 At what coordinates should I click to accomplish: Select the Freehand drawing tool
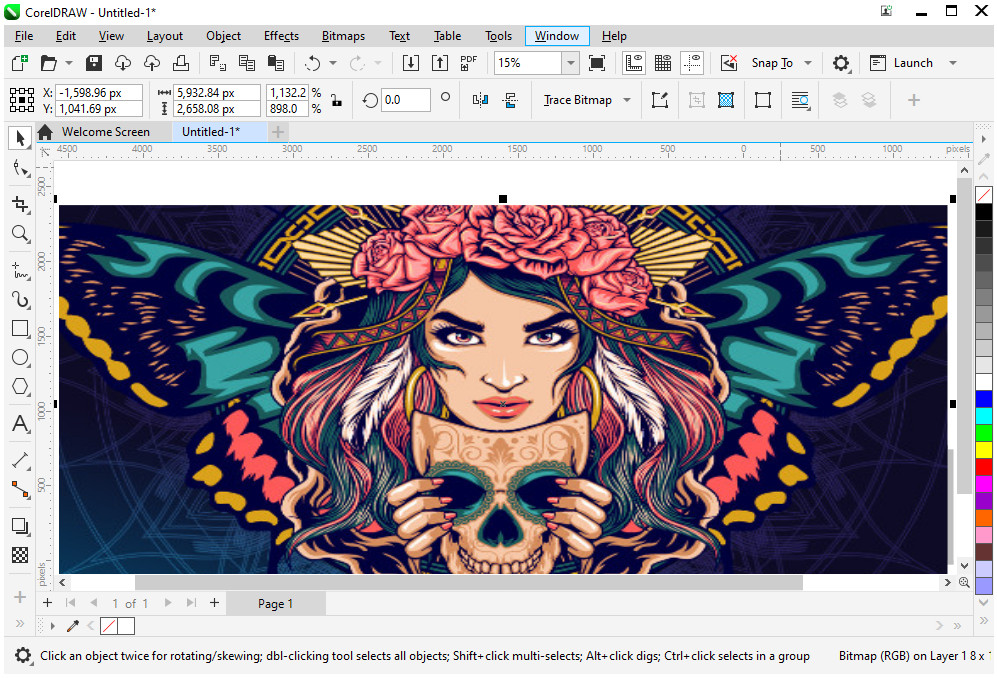click(20, 270)
